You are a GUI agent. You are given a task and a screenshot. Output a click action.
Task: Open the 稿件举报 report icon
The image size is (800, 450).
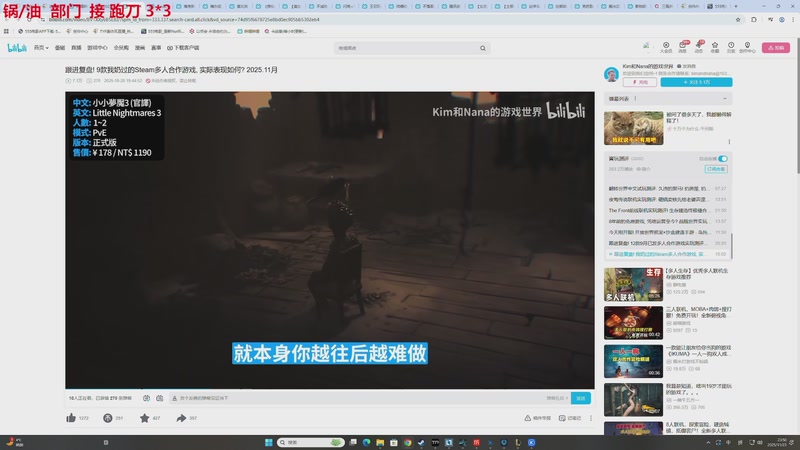[x=538, y=418]
